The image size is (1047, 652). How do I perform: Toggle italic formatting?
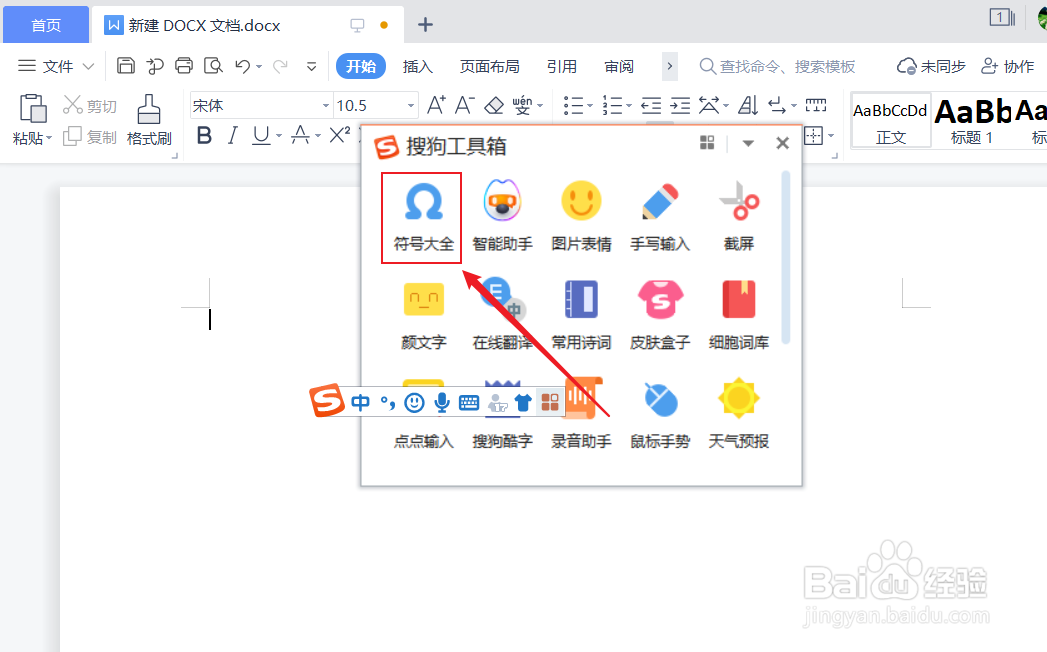pos(232,136)
